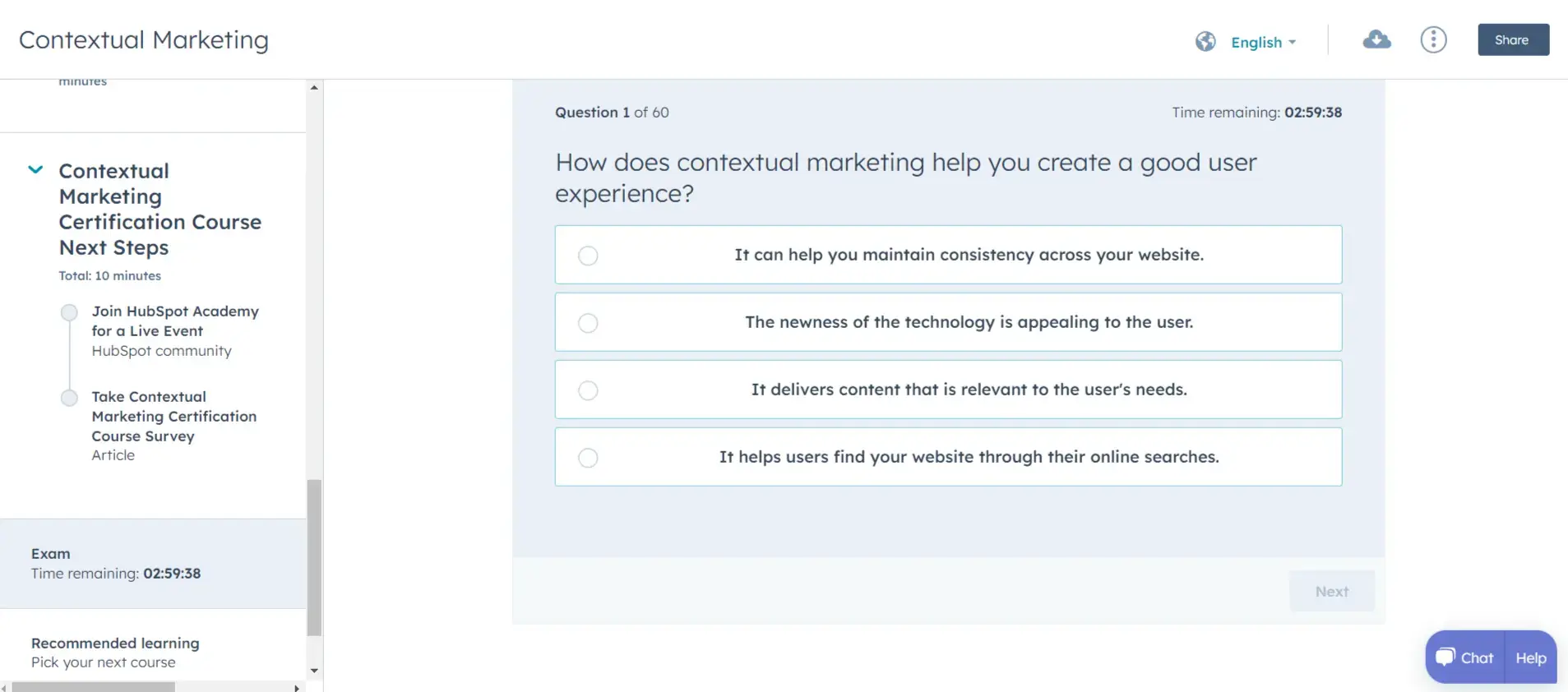The width and height of the screenshot is (1568, 692).
Task: Open Join HubSpot Academy for a Live Event
Action: (x=175, y=321)
